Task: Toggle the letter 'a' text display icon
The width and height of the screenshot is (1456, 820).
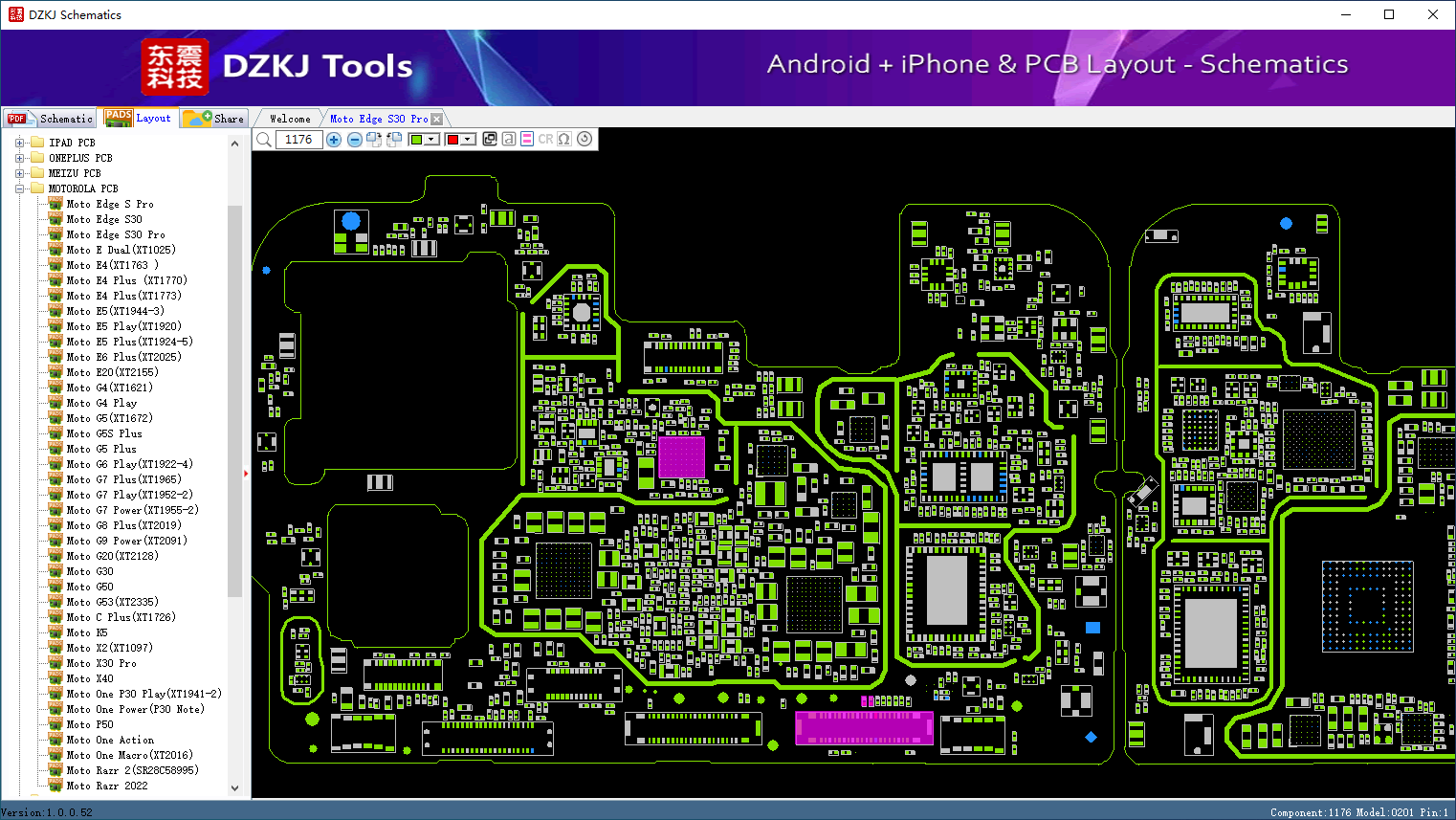Action: pyautogui.click(x=509, y=139)
